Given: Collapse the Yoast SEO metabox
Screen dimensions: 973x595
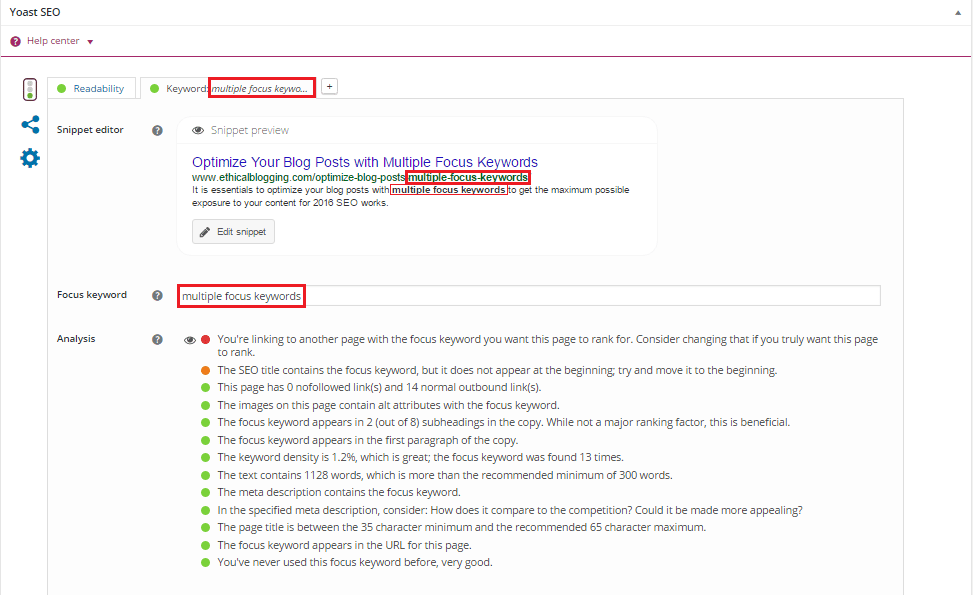Looking at the screenshot, I should click(958, 11).
